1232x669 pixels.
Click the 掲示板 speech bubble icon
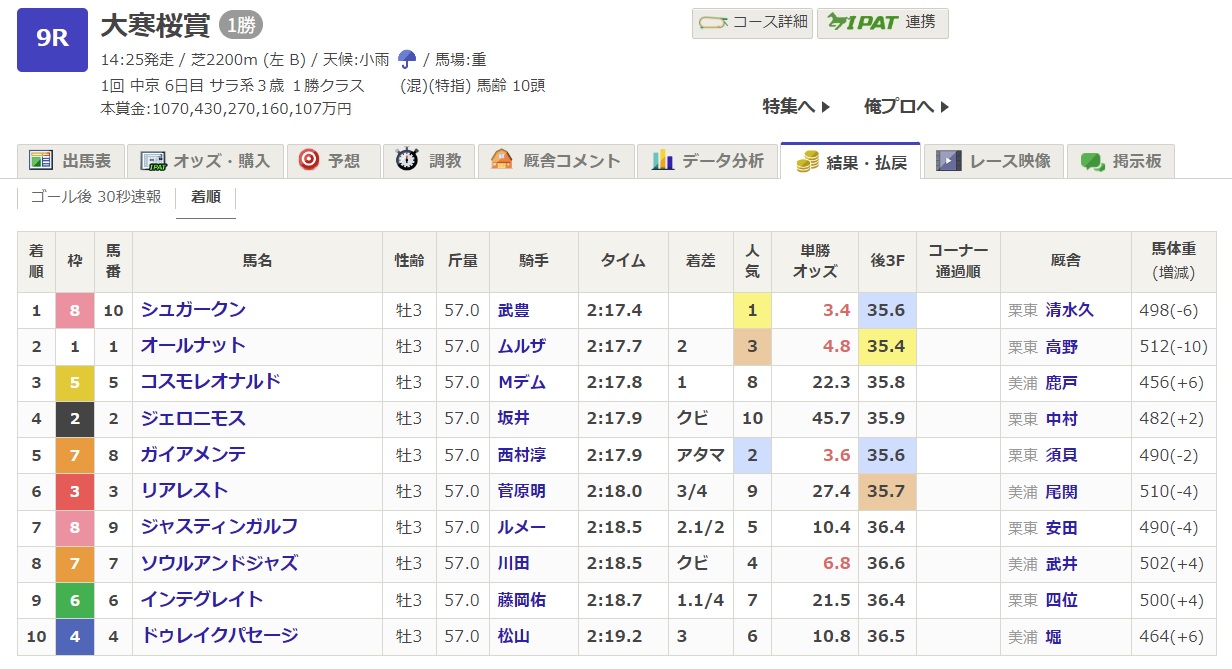(1092, 161)
